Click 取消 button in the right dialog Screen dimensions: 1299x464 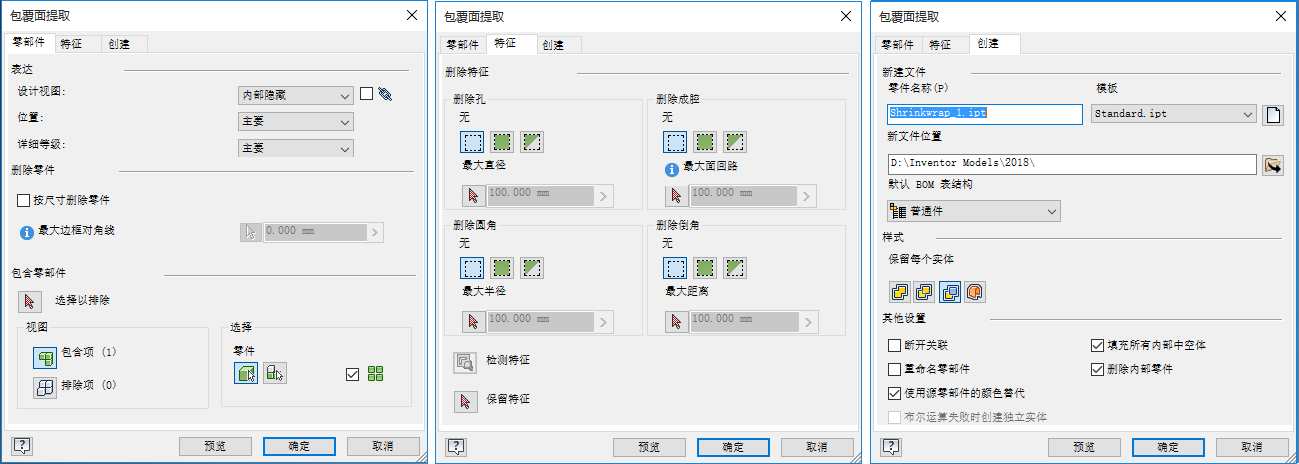(1252, 446)
